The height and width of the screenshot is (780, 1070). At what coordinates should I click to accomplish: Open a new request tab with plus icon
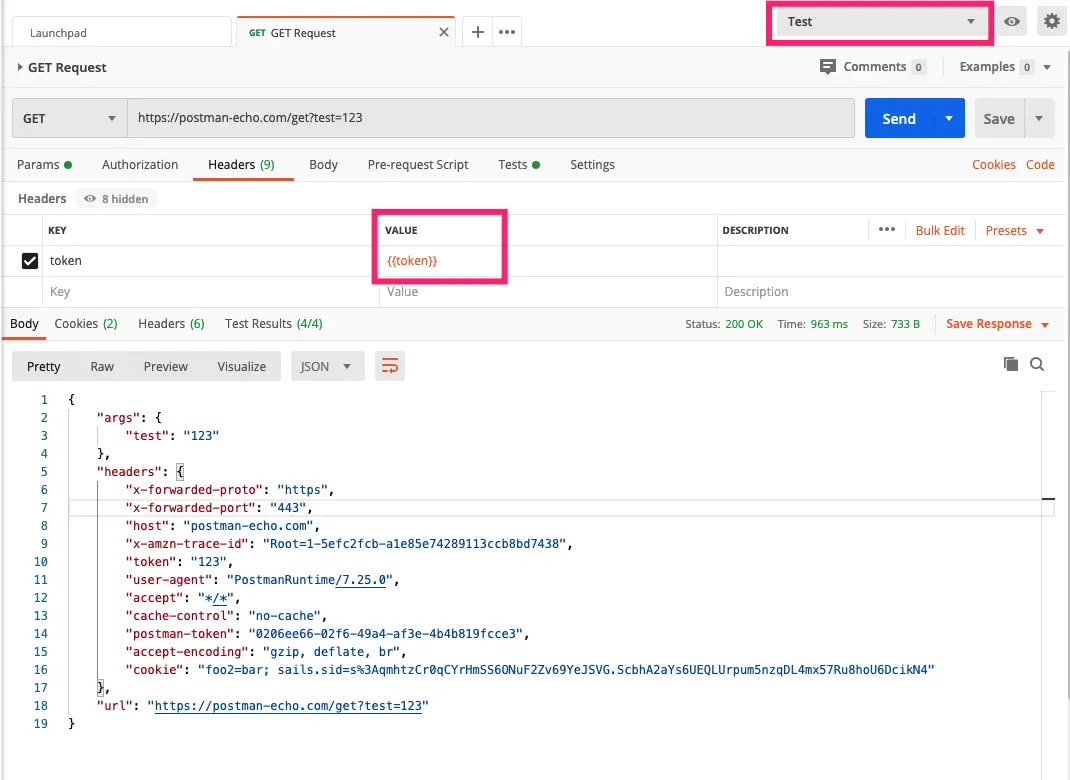point(478,32)
